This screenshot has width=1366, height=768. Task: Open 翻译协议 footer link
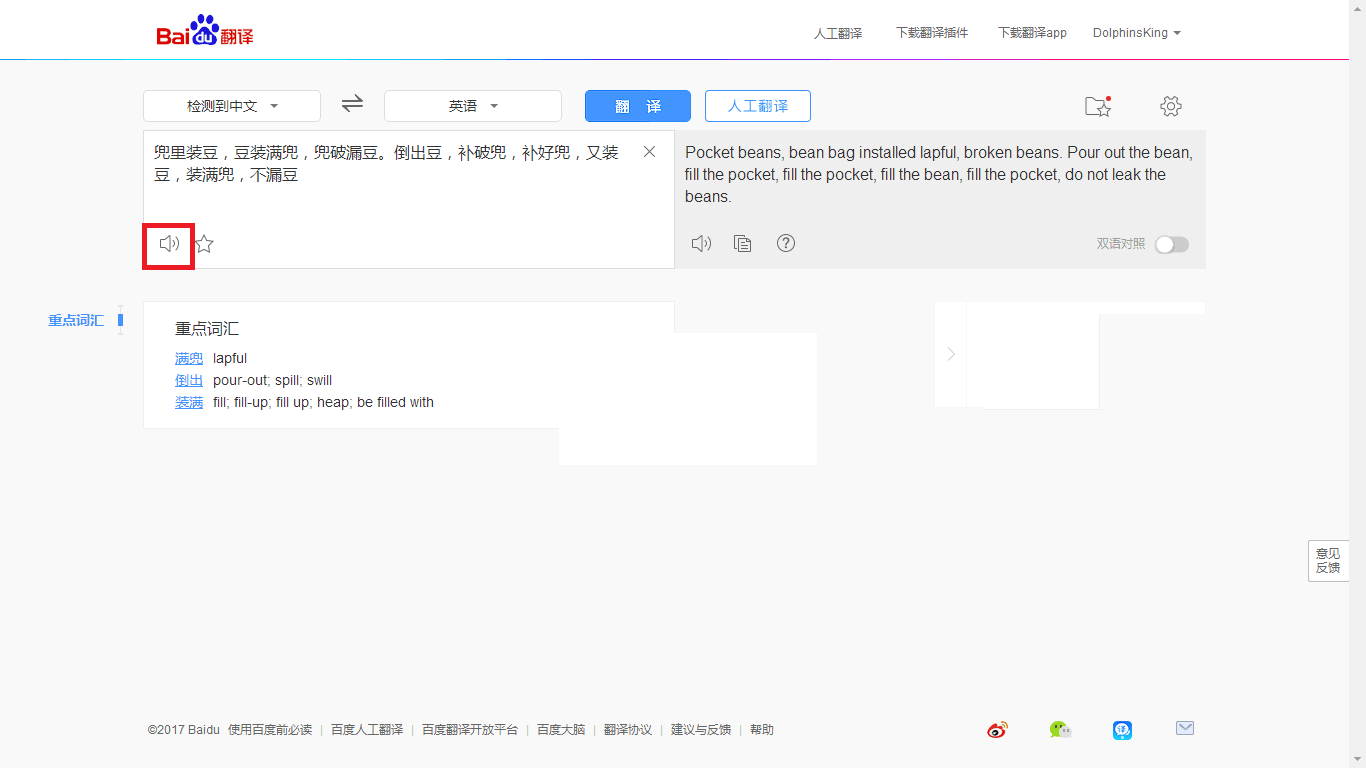tap(628, 730)
